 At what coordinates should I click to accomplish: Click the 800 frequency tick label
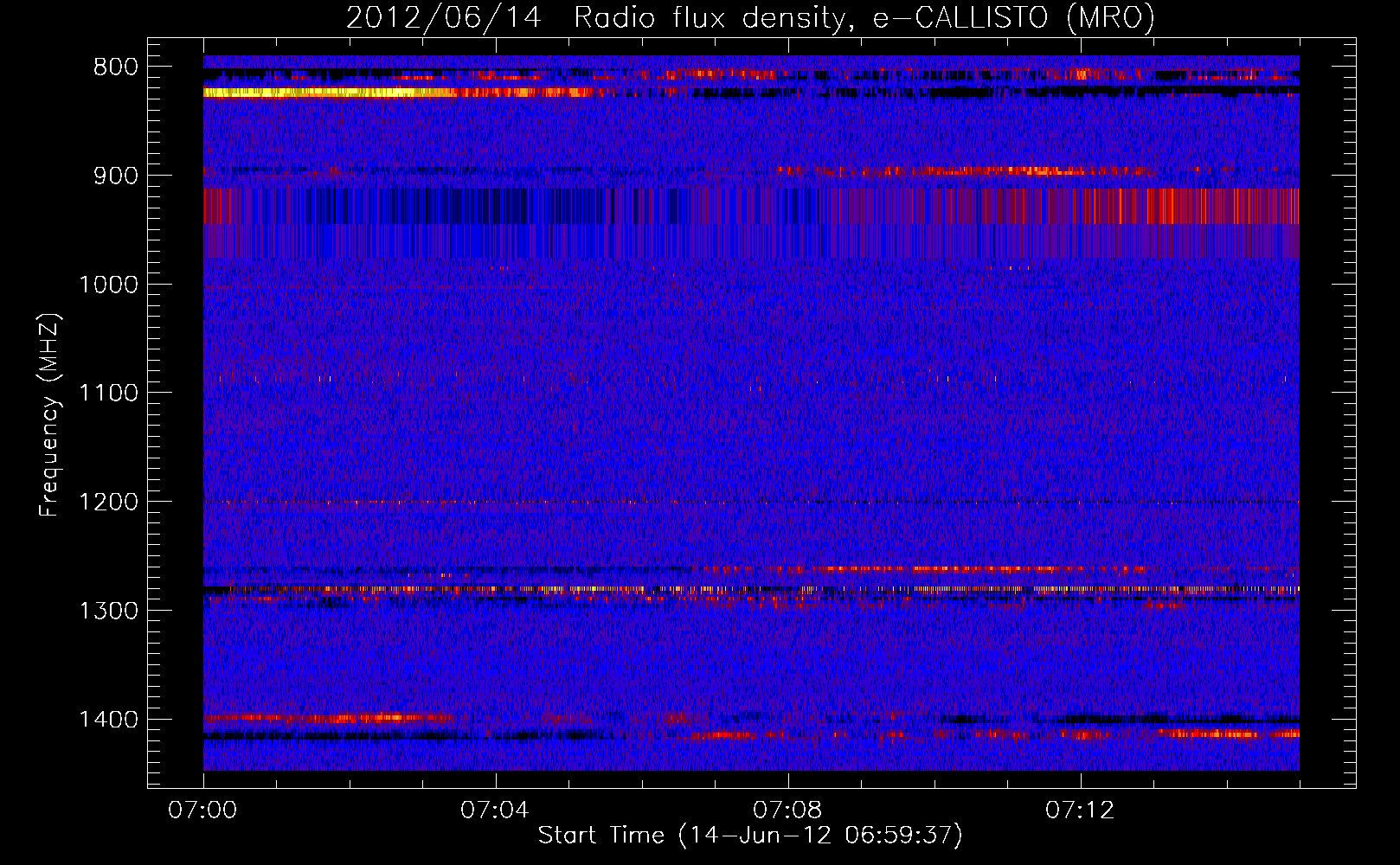(115, 67)
